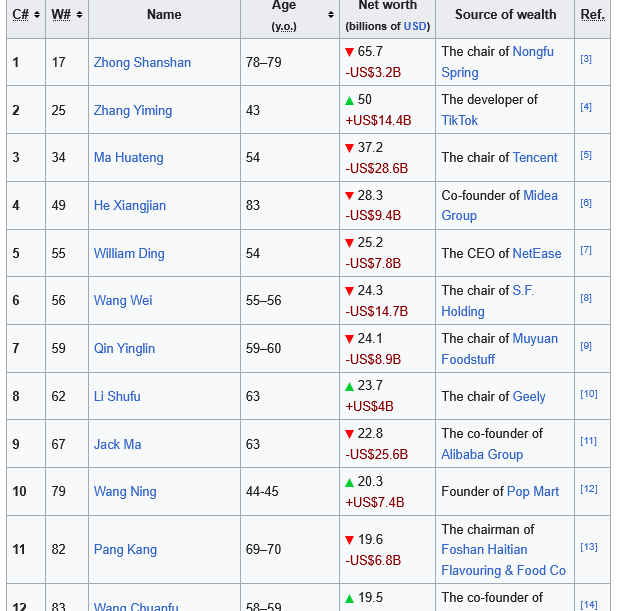
Task: Open the NetEase link
Action: (537, 253)
